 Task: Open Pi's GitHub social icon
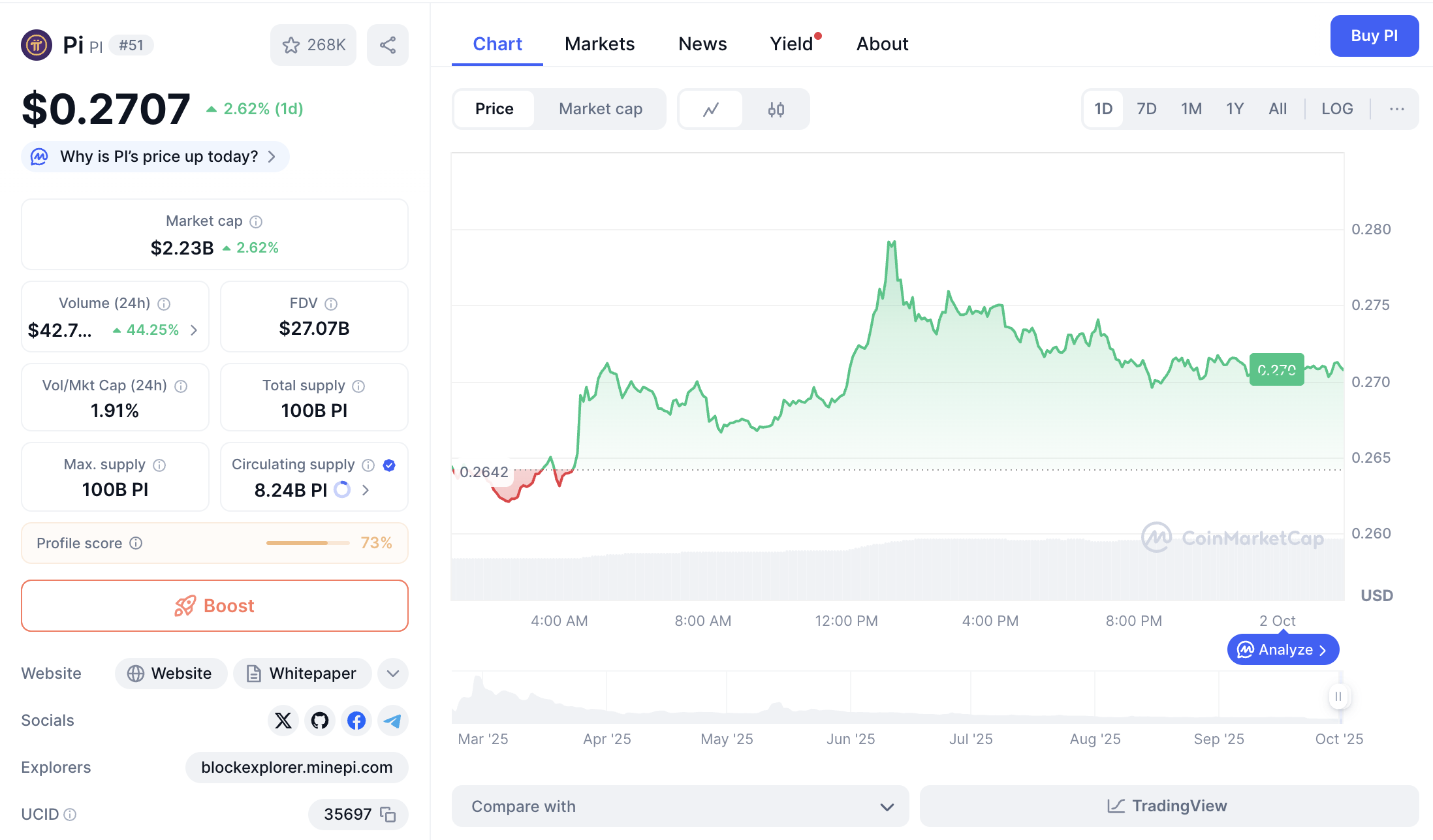point(320,721)
